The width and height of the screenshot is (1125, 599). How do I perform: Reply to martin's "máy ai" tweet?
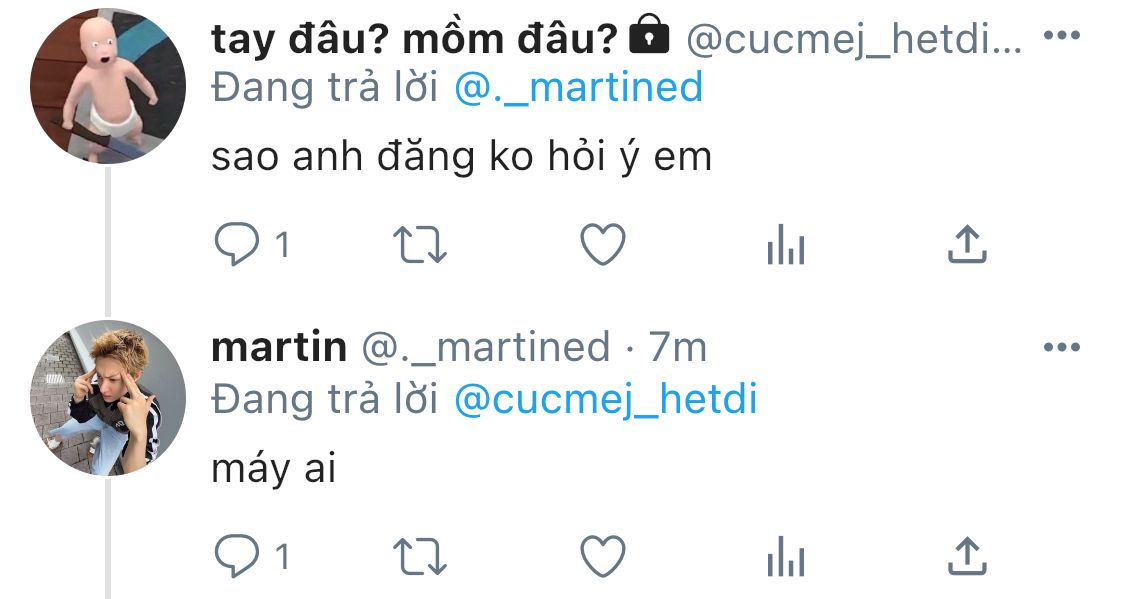(236, 557)
